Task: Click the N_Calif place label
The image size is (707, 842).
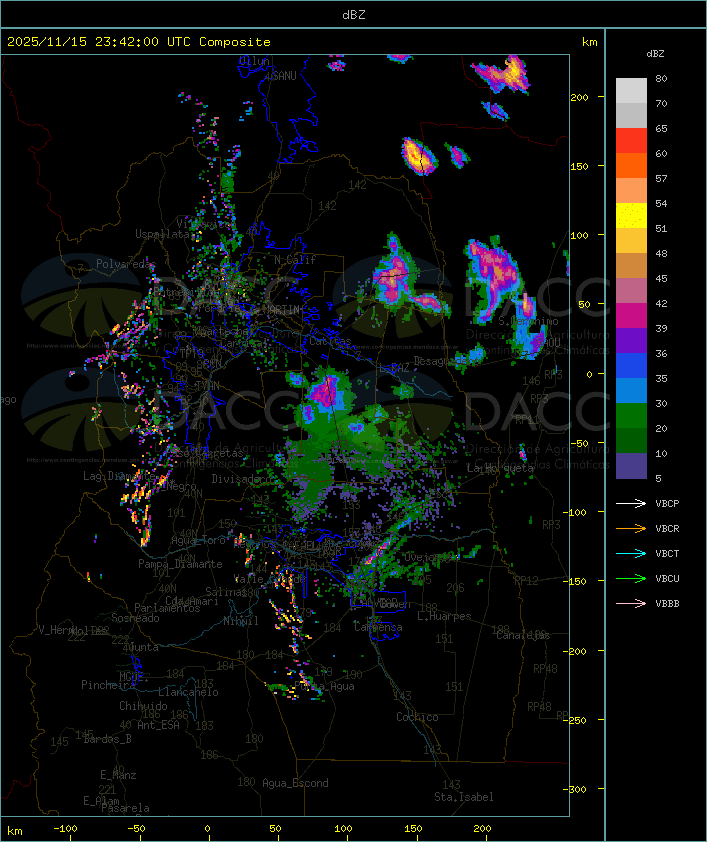Action: 295,259
